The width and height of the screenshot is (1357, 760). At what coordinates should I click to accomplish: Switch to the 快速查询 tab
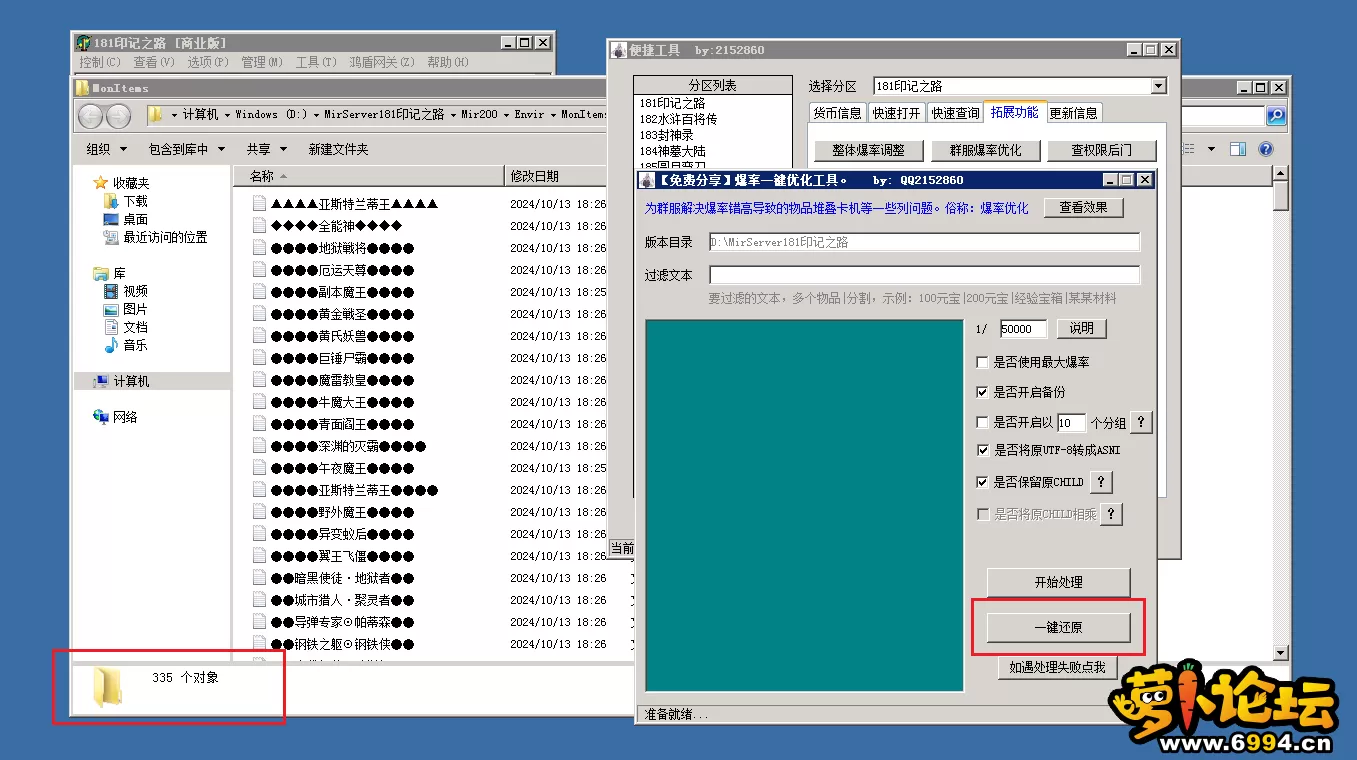(x=955, y=113)
